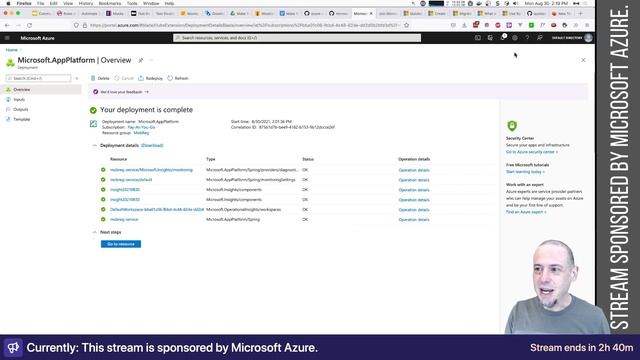The width and height of the screenshot is (640, 360).
Task: Reload the page in Firefox
Action: pos(29,25)
